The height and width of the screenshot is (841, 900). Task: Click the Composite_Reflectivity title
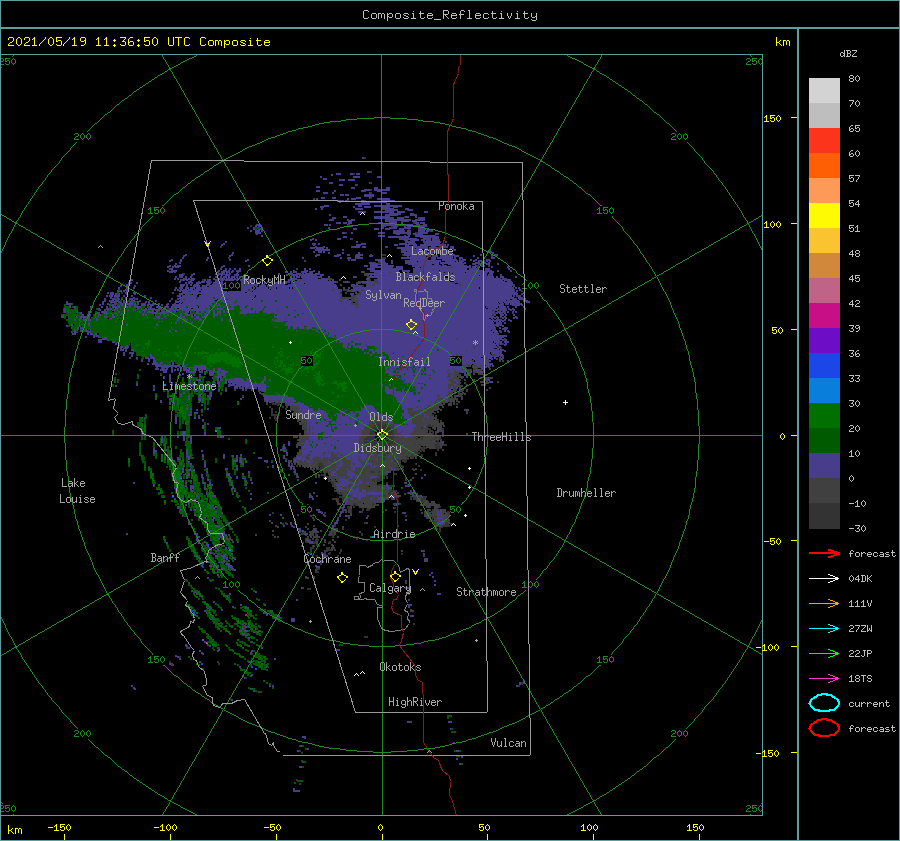click(x=450, y=15)
